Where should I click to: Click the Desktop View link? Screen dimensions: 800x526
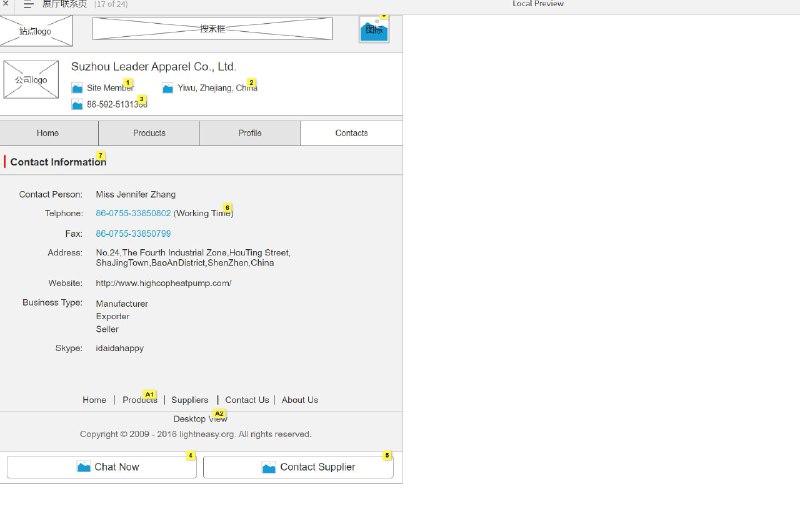click(200, 419)
